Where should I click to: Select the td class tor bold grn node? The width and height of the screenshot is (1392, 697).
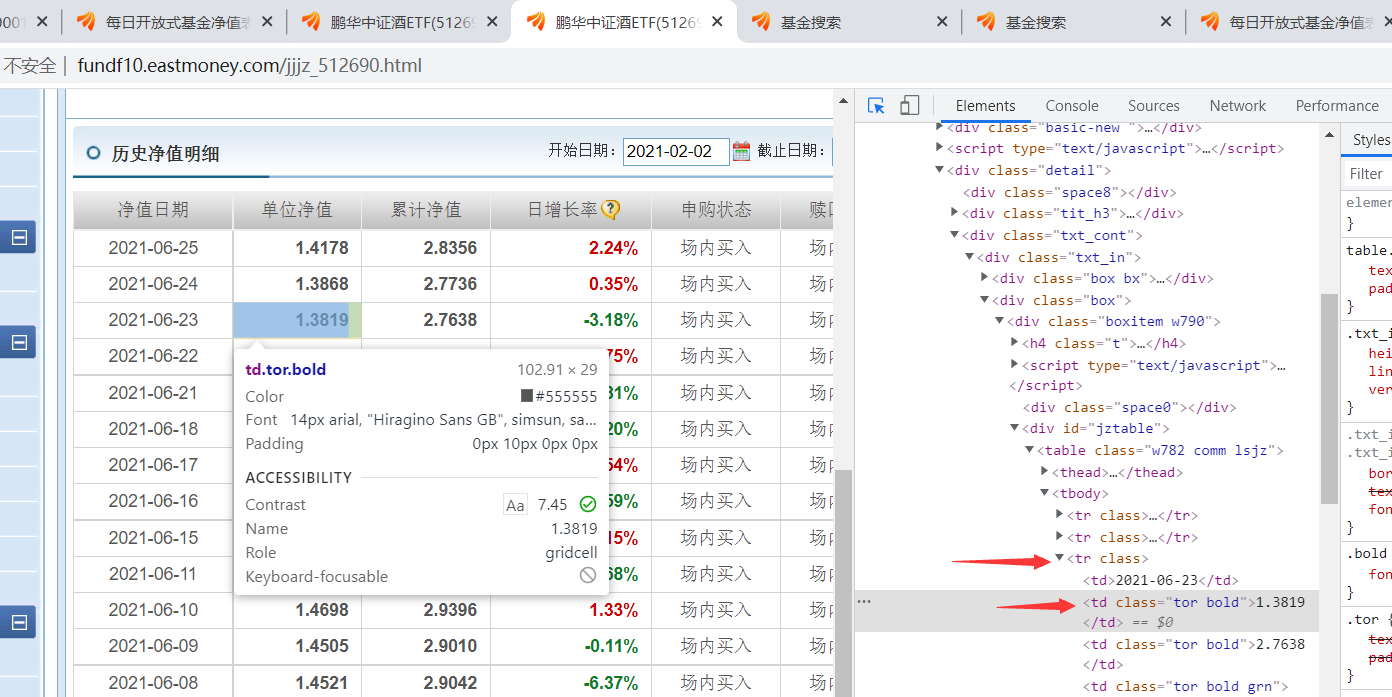tap(1186, 686)
